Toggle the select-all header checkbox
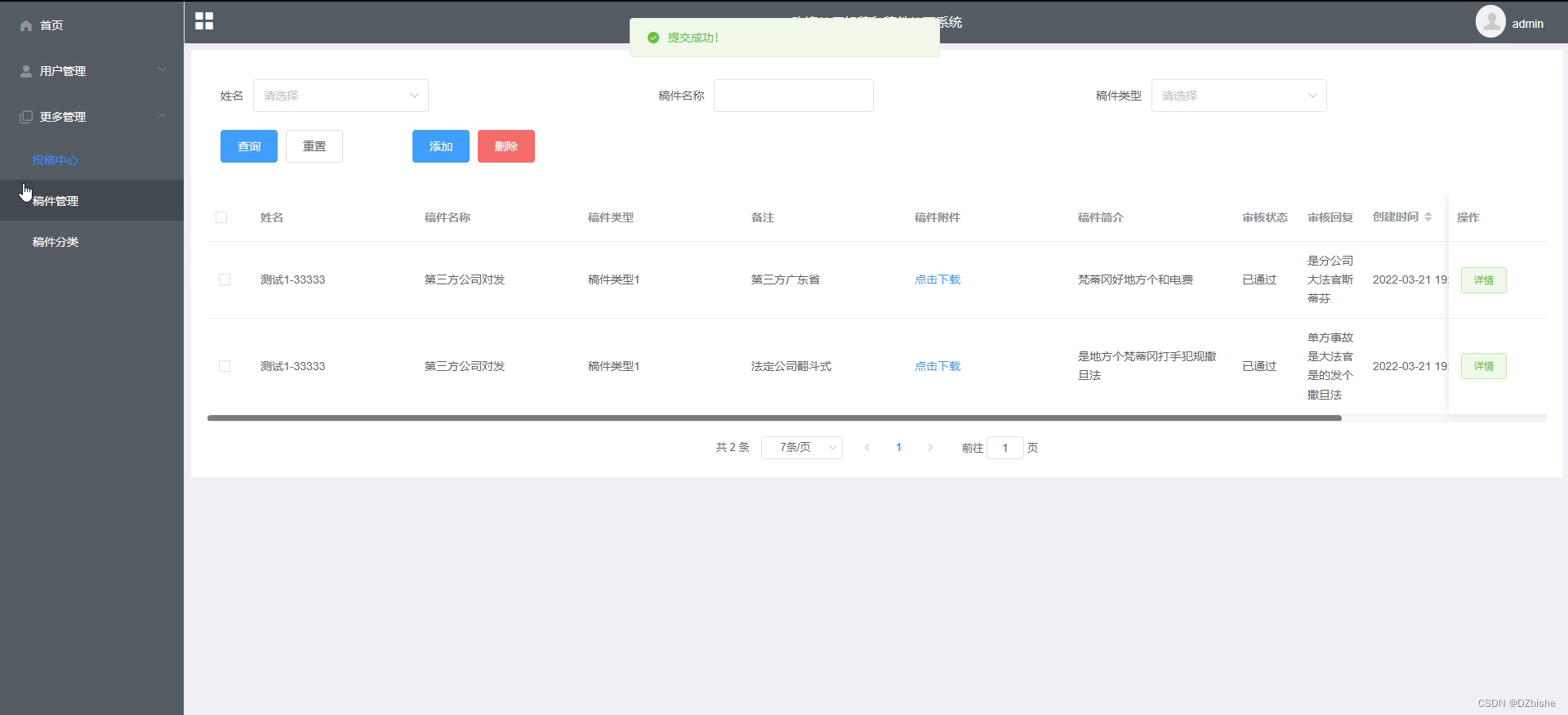Screen dimensions: 1568x715 click(221, 217)
